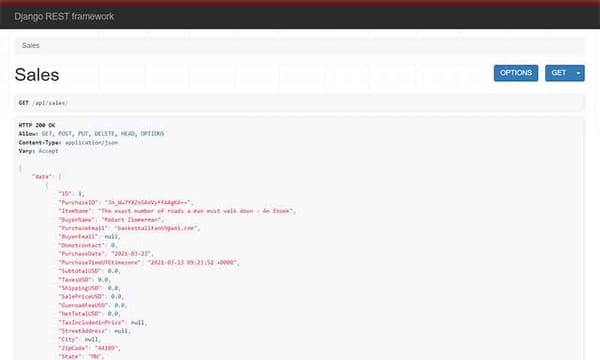Click the GumroadFeeUSD 0.0 line
Image resolution: width=600 pixels, height=360 pixels.
(93, 305)
